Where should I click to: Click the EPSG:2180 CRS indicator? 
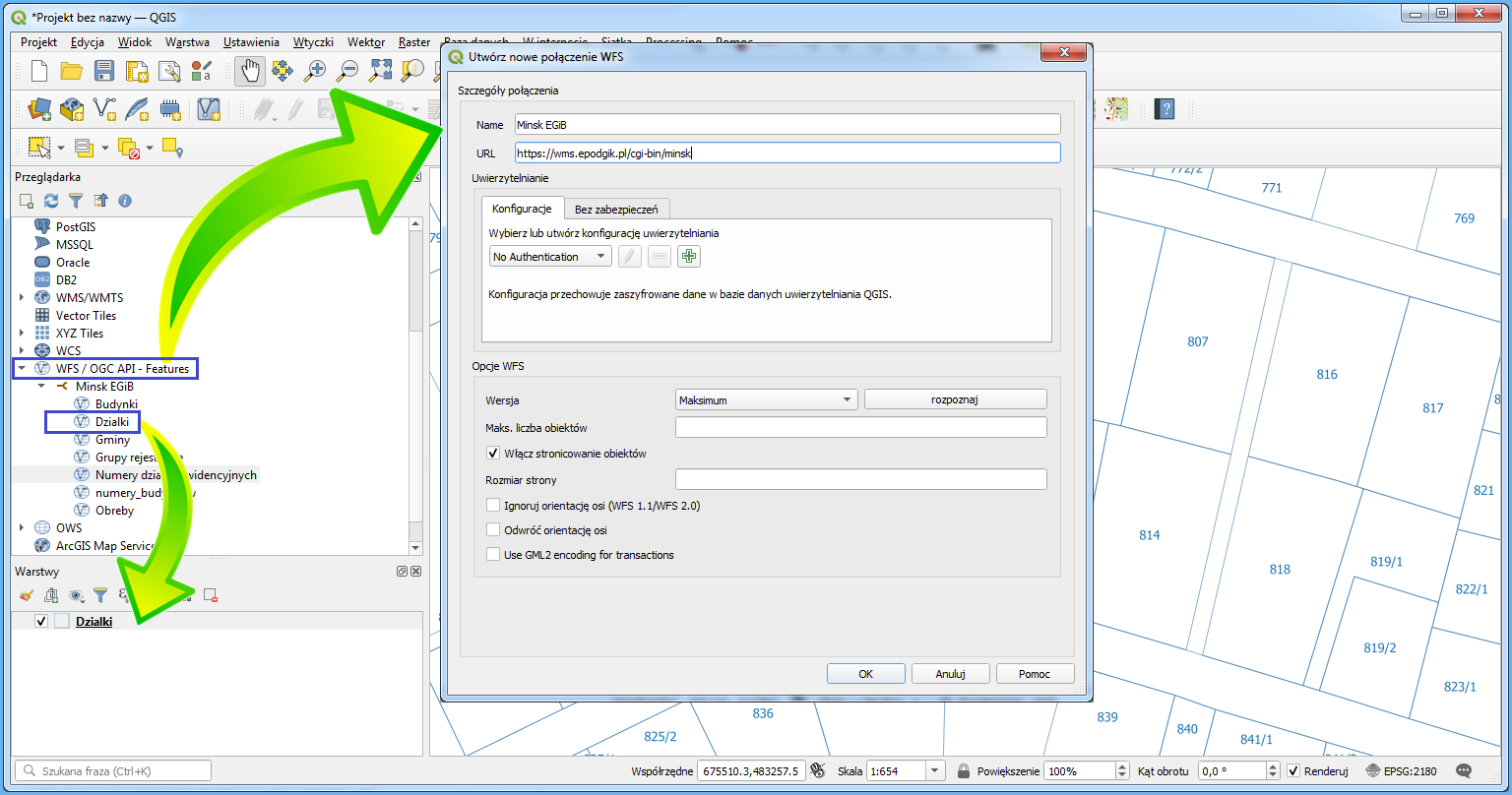click(1402, 771)
